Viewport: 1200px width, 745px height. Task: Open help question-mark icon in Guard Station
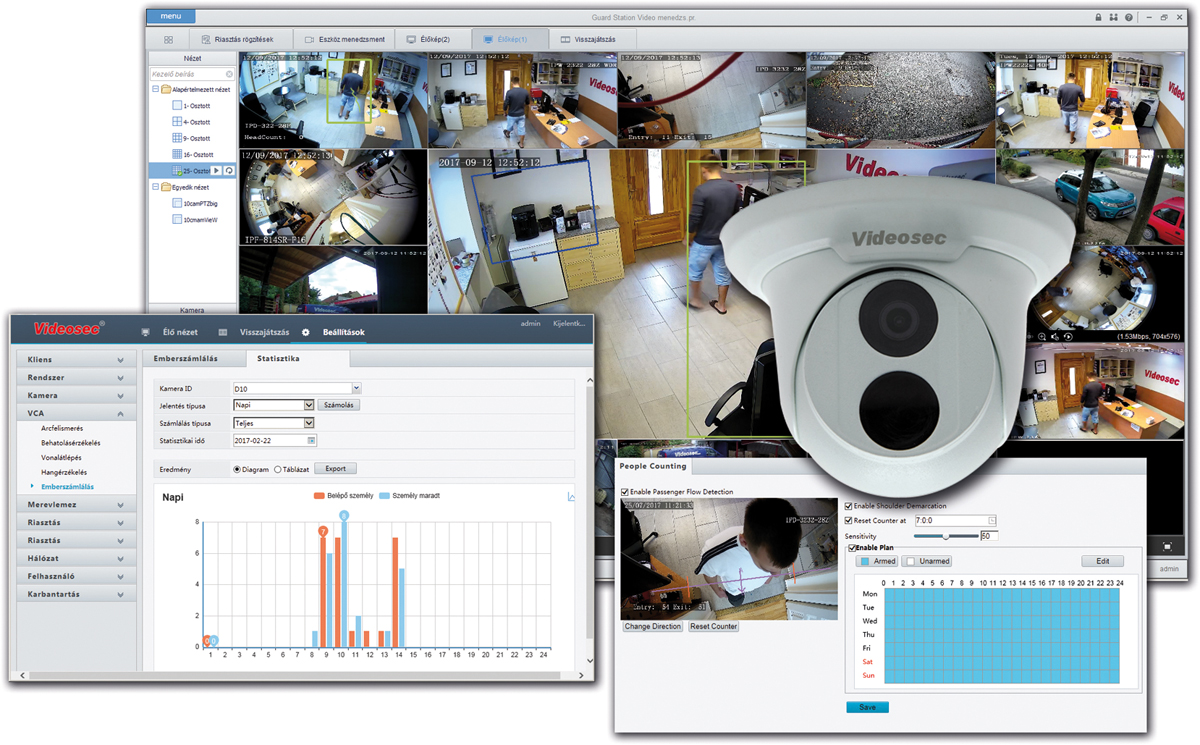tap(1129, 17)
